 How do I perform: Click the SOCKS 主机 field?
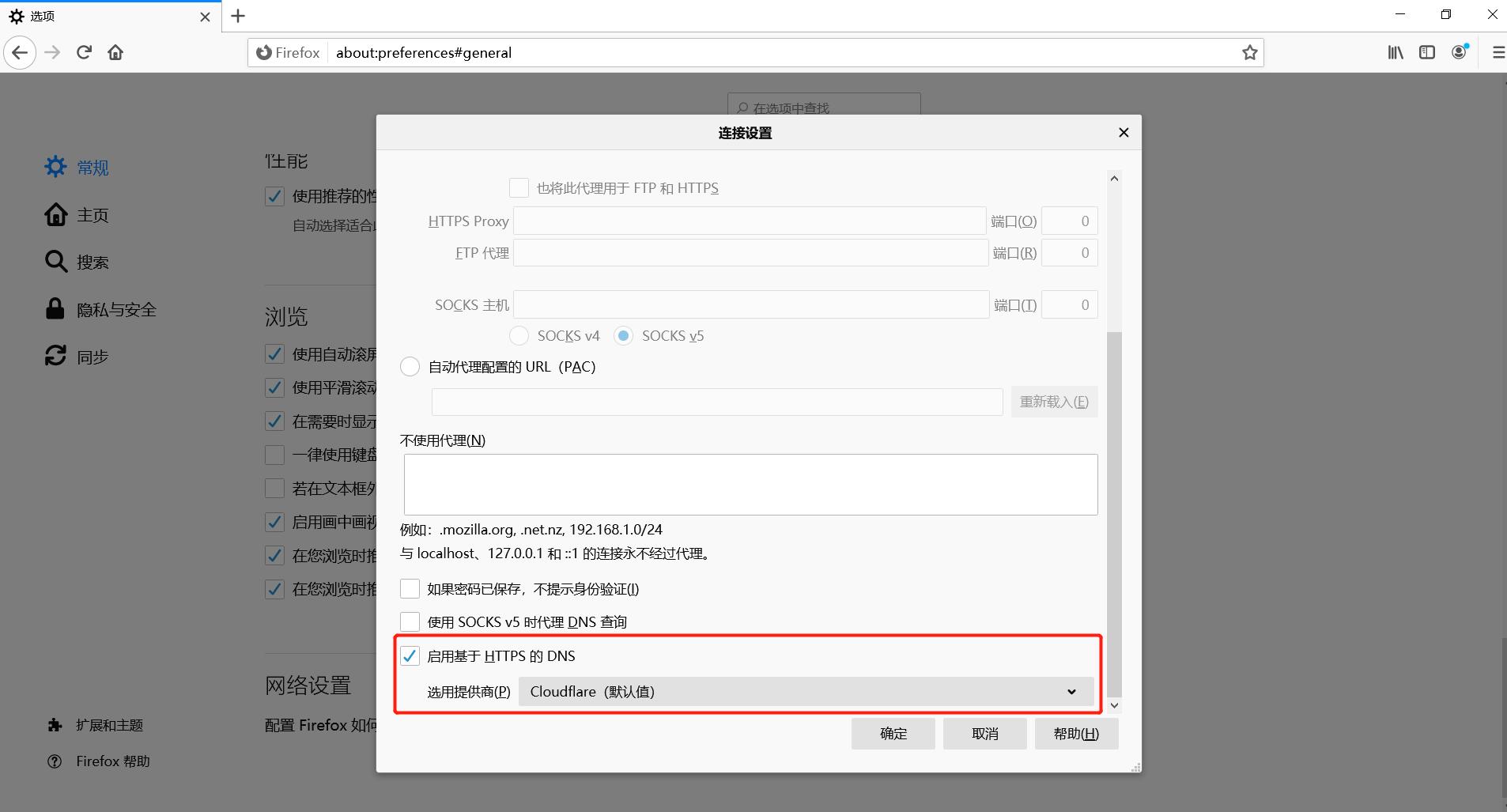(751, 304)
